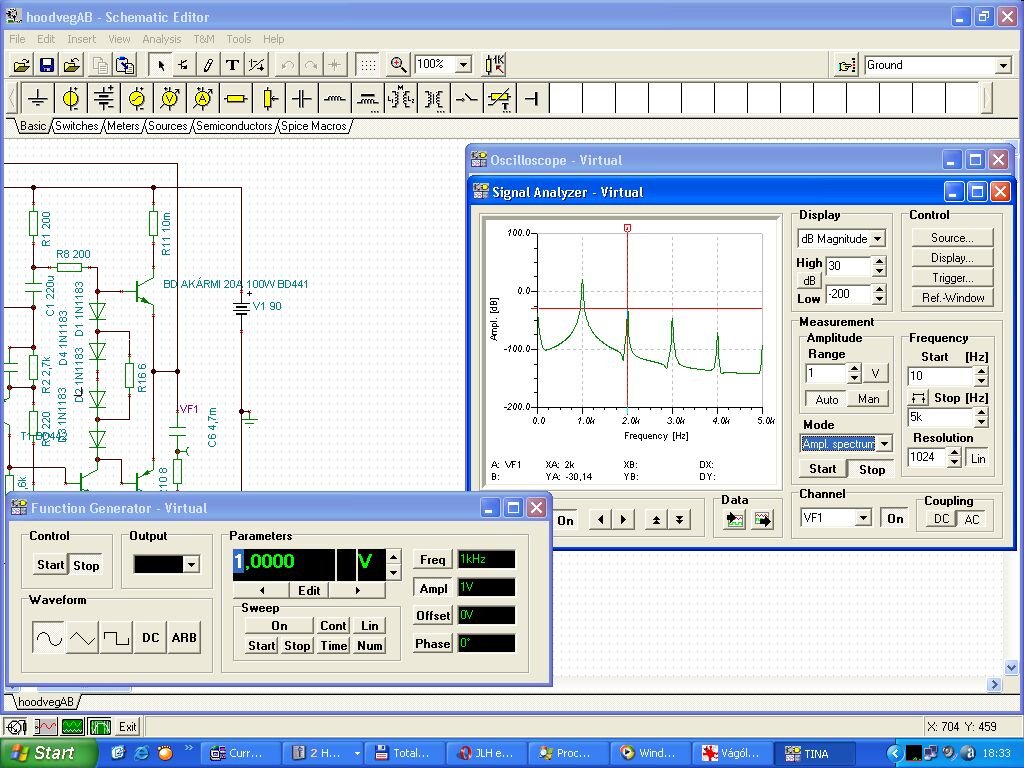Viewport: 1024px width, 768px height.
Task: Click the Save diskette icon
Action: (47, 65)
